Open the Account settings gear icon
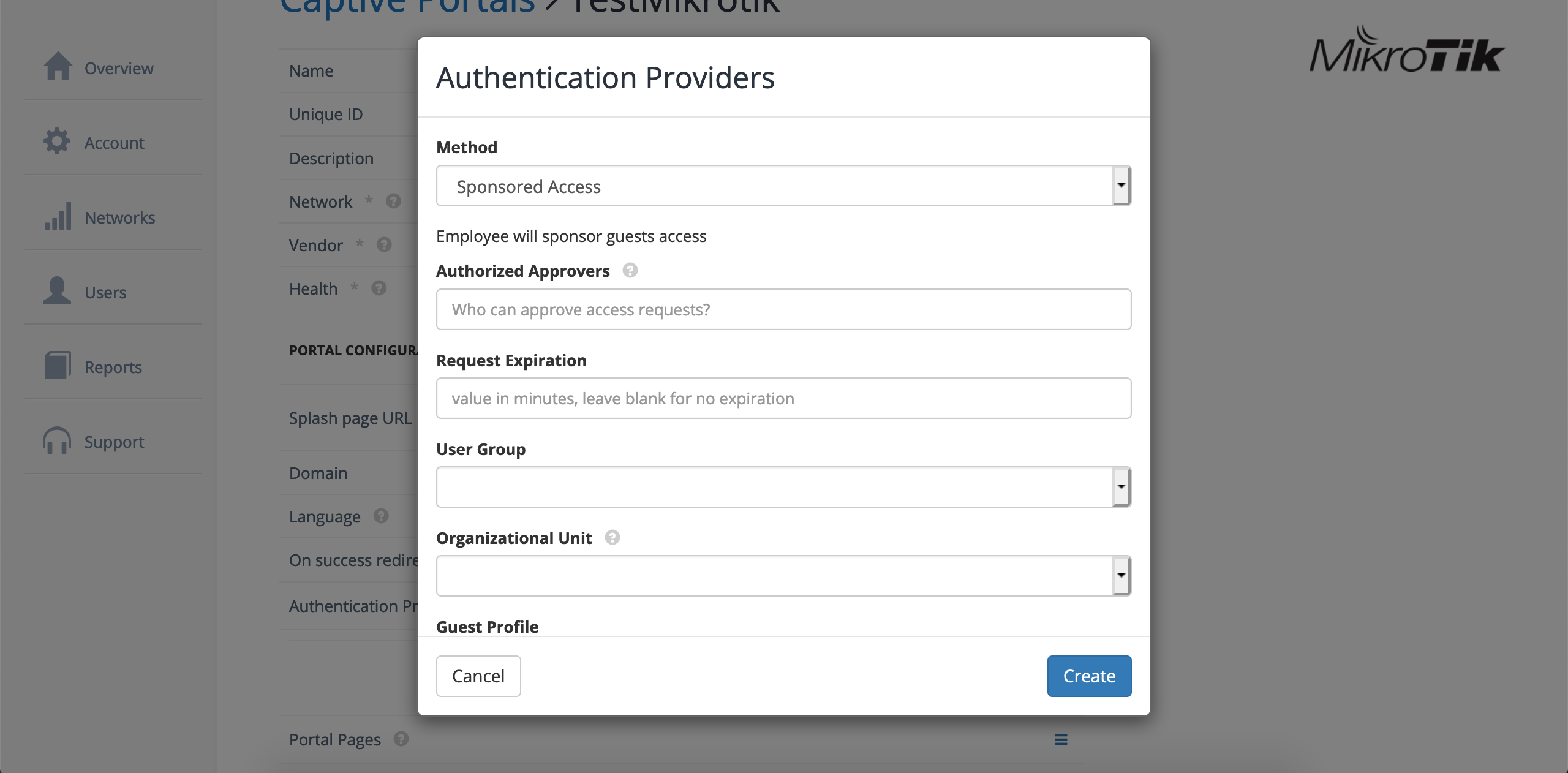Viewport: 1568px width, 773px height. pos(58,142)
